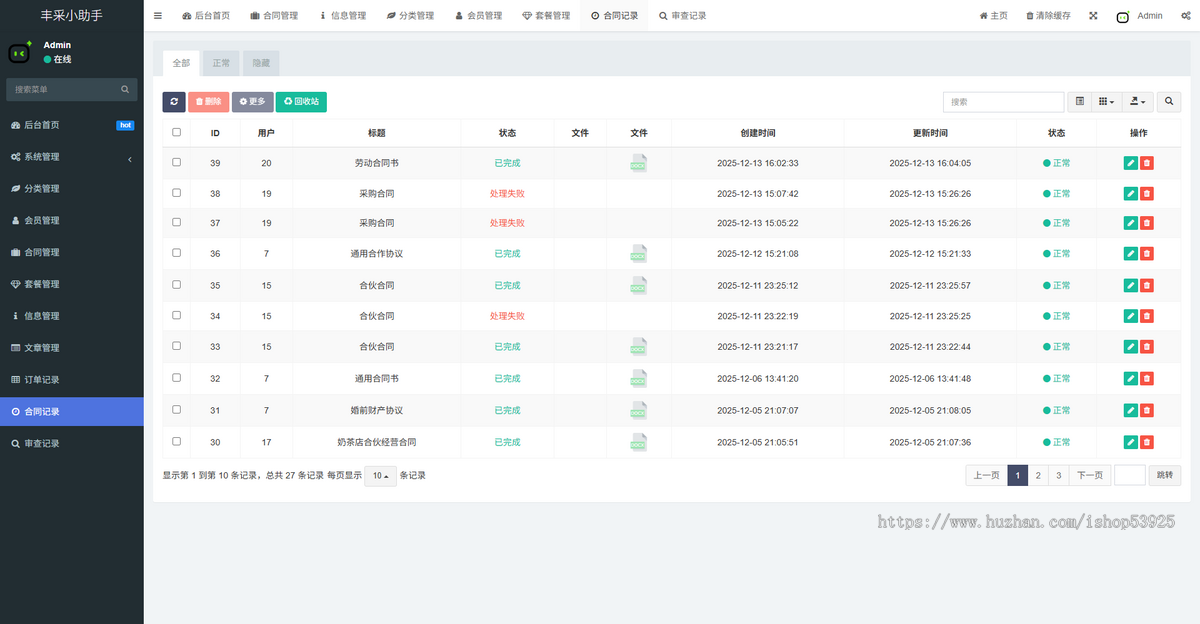Screen dimensions: 1200x624
Task: Click in the table 搜索 input field
Action: click(x=1003, y=102)
